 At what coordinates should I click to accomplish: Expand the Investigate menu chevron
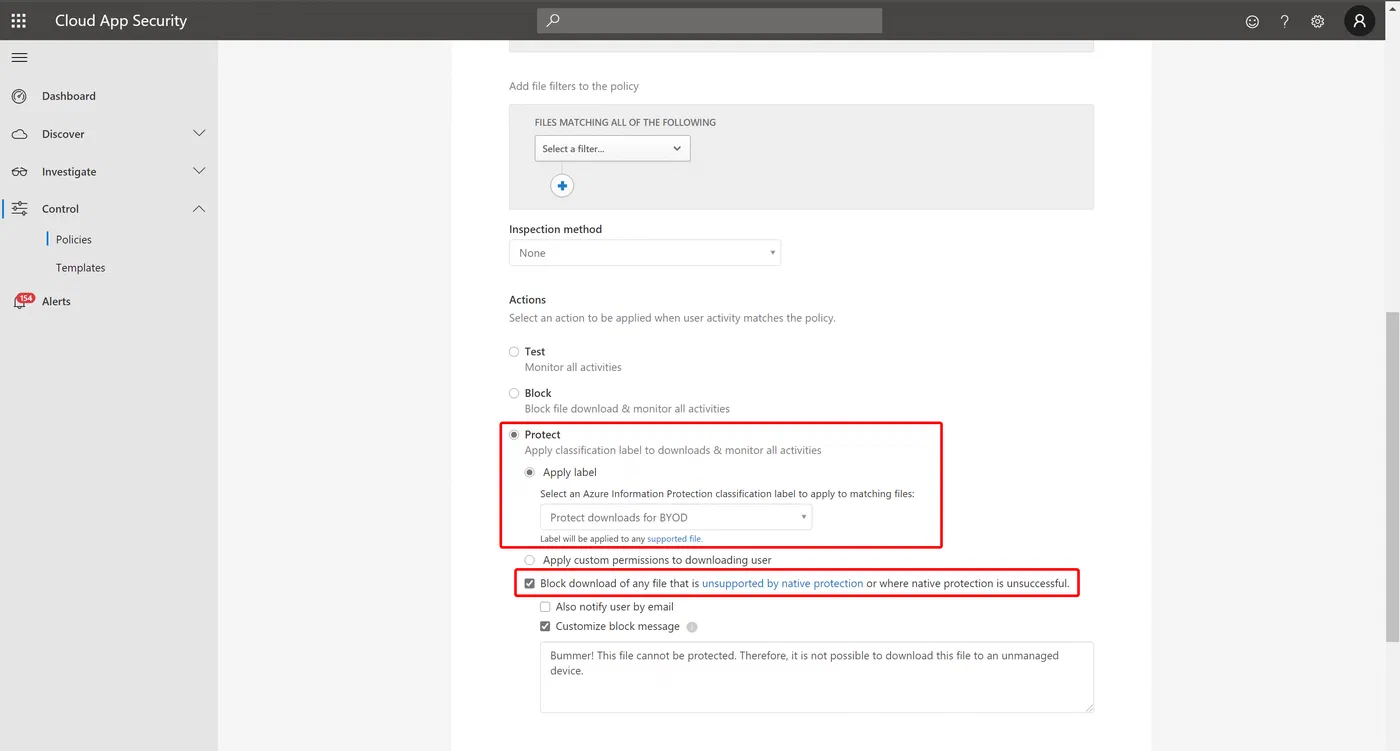[x=199, y=172]
